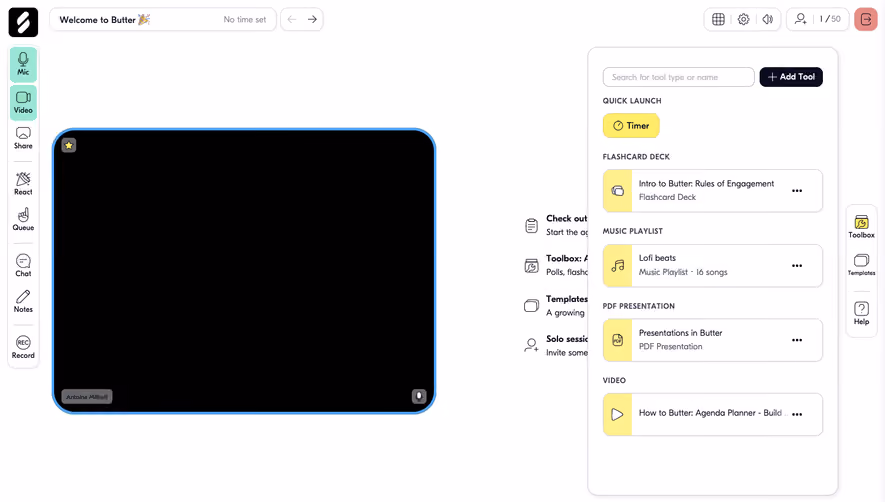Open the Lofi beats playlist
The width and height of the screenshot is (885, 502).
click(712, 265)
